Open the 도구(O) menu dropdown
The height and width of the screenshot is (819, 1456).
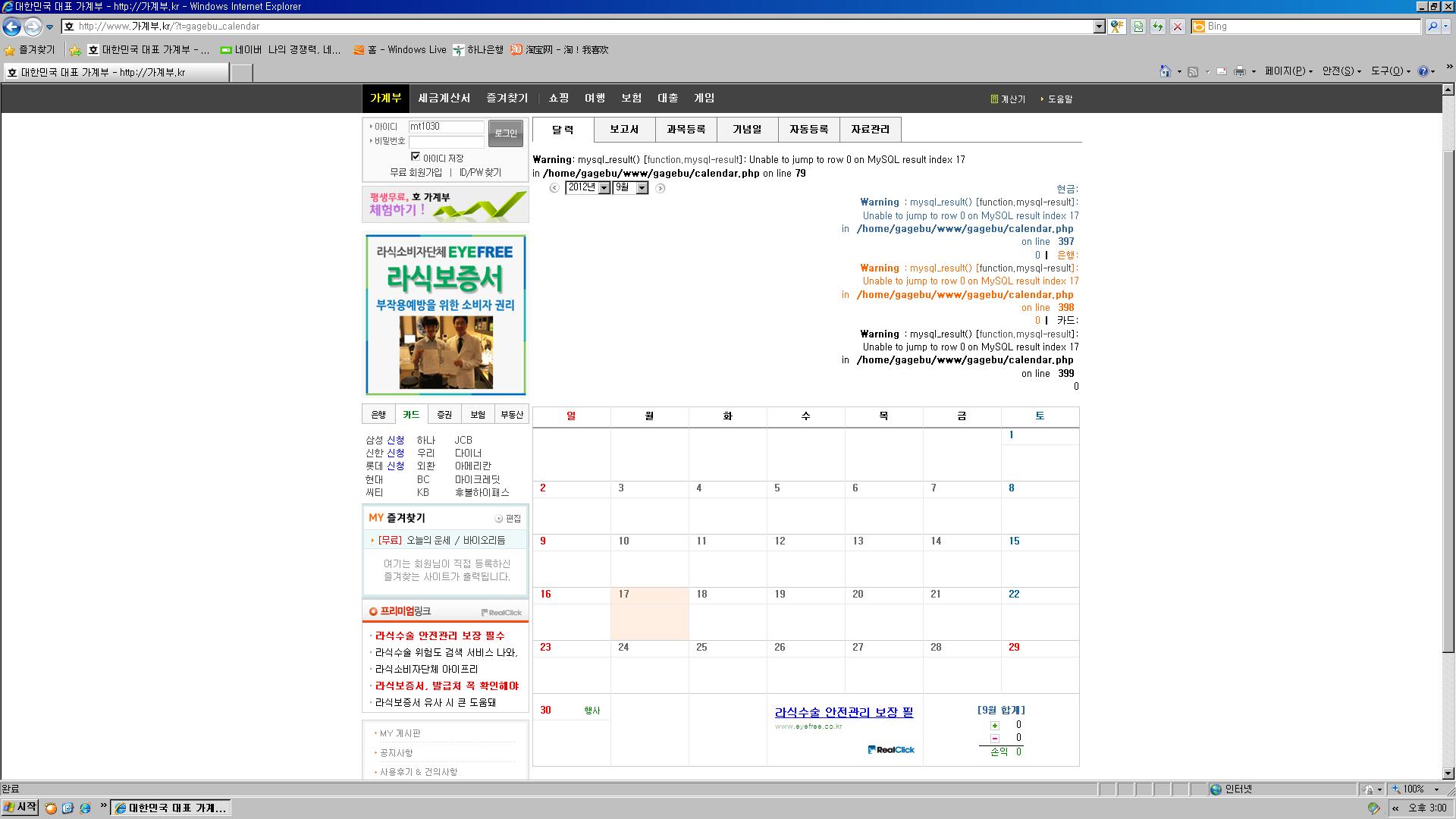(1391, 71)
